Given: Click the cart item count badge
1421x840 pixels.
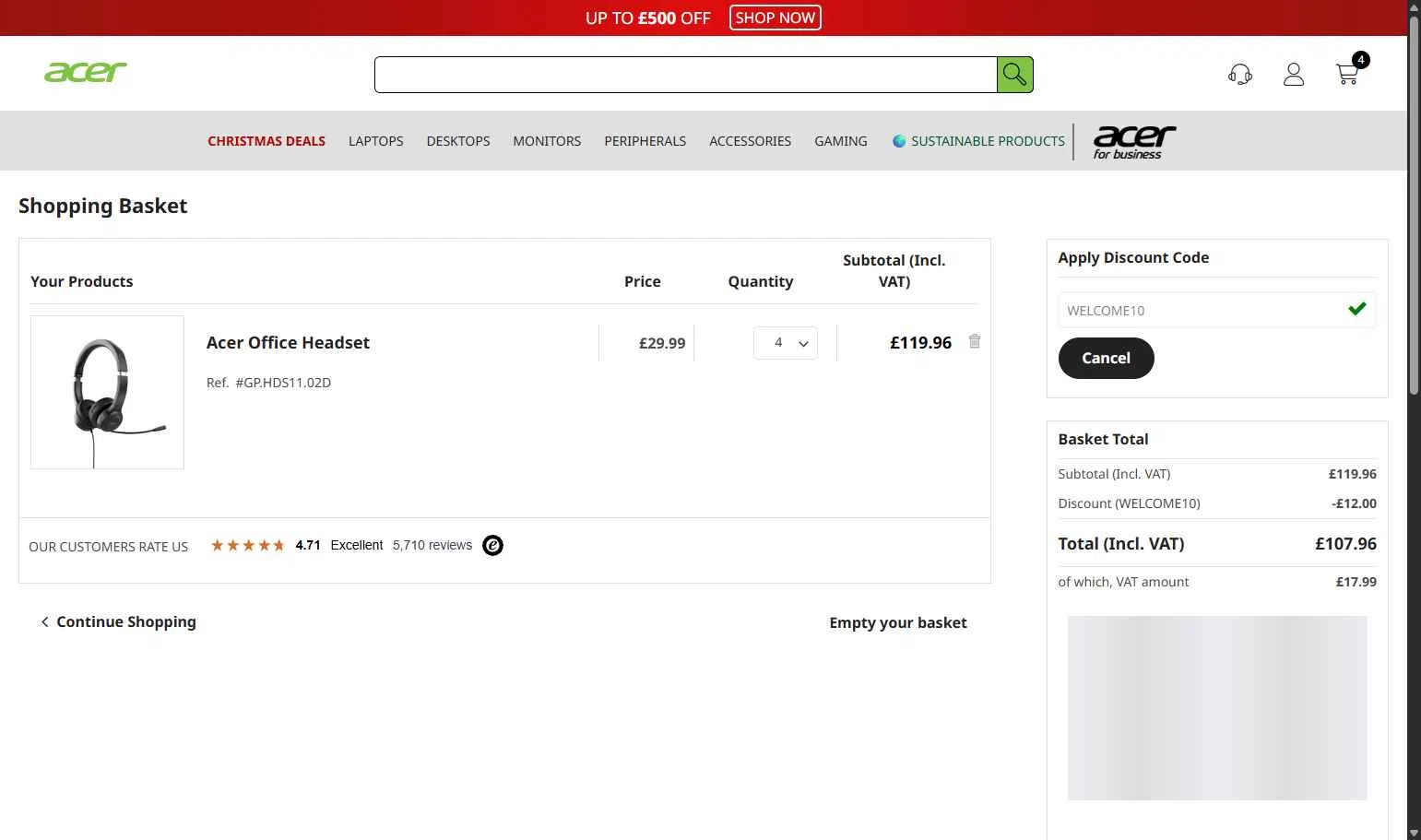Looking at the screenshot, I should point(1361,60).
